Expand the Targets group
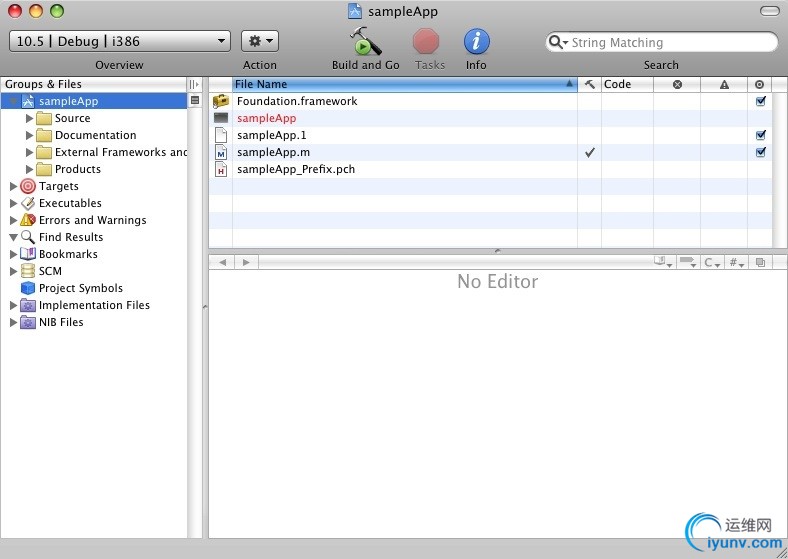 [x=13, y=187]
